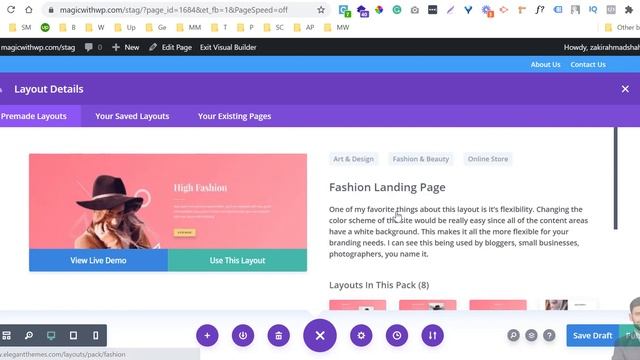
Task: Click the Save Draft button
Action: pyautogui.click(x=593, y=336)
